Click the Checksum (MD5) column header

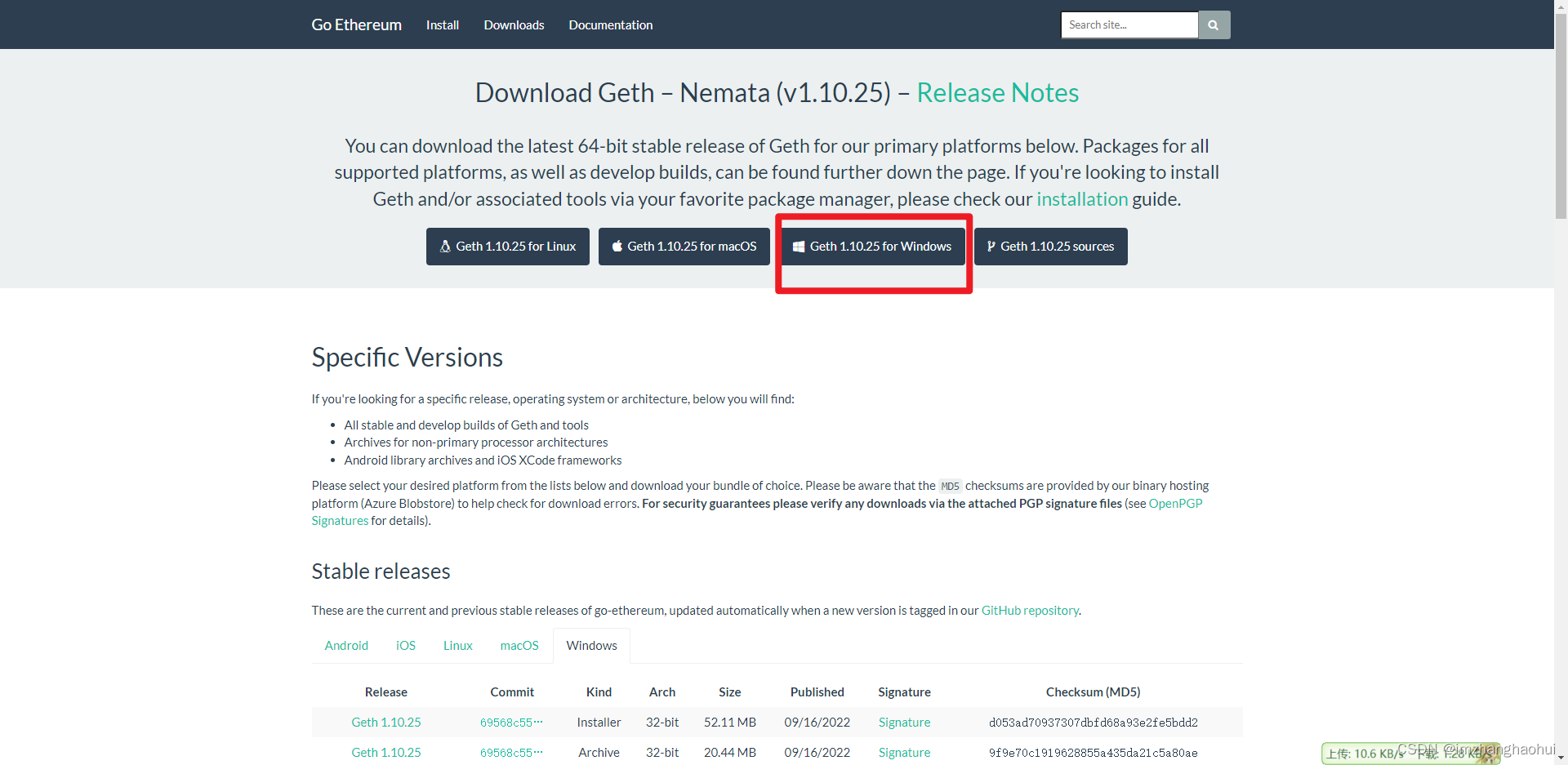point(1094,692)
